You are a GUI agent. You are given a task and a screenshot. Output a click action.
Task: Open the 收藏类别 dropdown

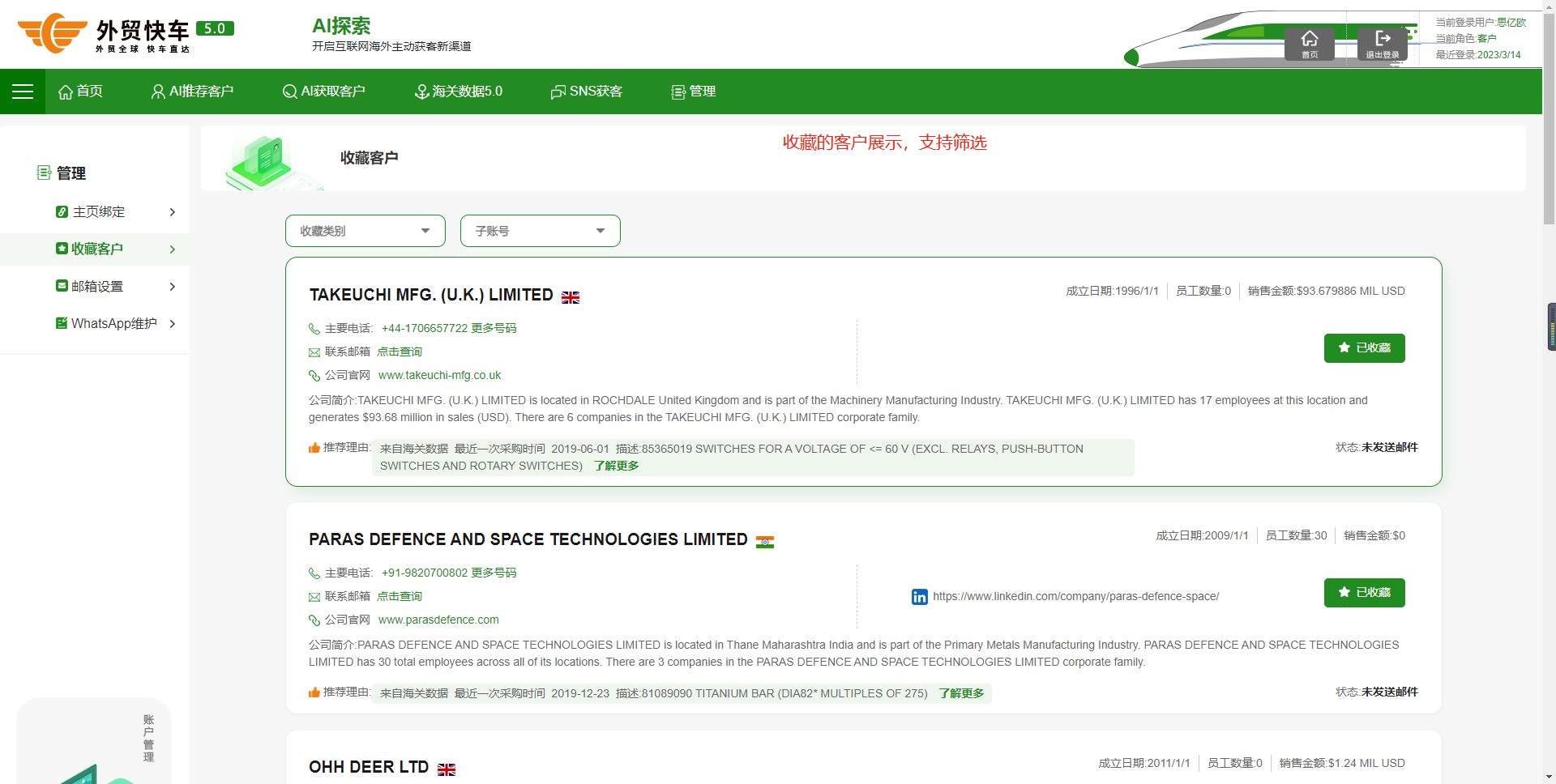pyautogui.click(x=365, y=231)
